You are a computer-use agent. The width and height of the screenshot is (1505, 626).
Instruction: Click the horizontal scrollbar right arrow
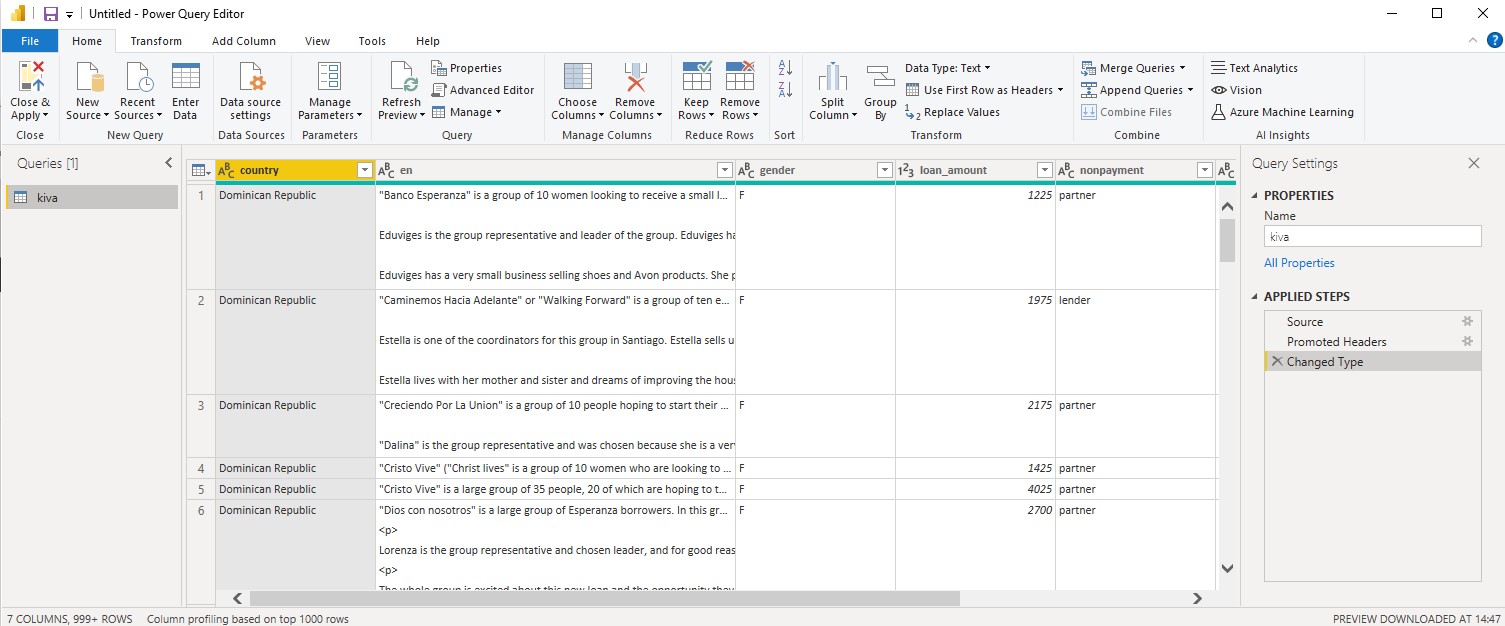pyautogui.click(x=1197, y=598)
